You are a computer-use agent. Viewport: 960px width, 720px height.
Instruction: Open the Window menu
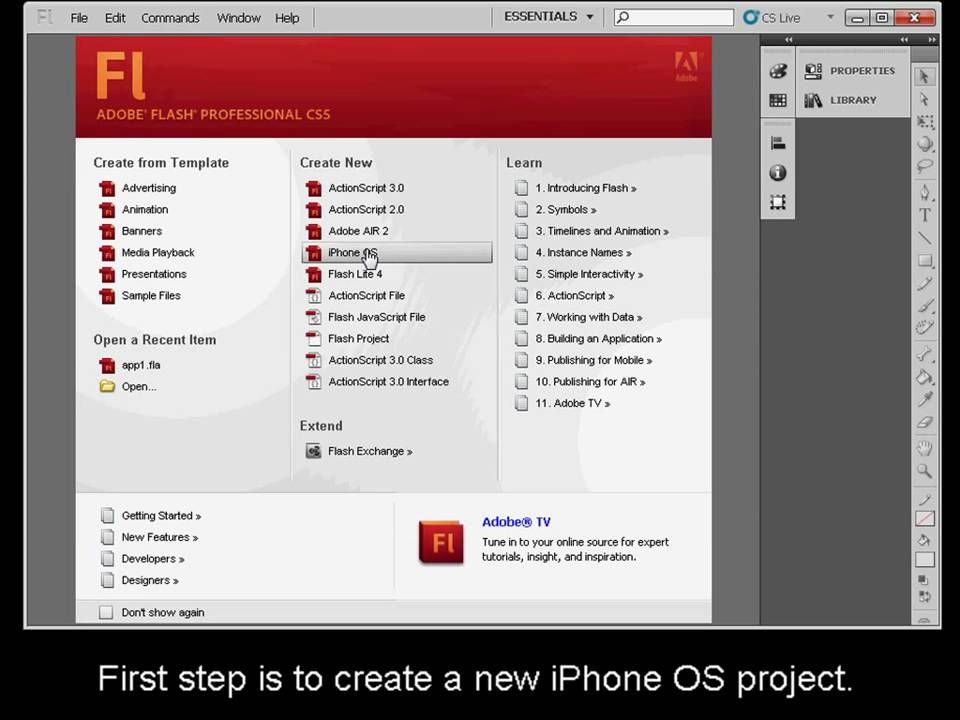pos(238,18)
